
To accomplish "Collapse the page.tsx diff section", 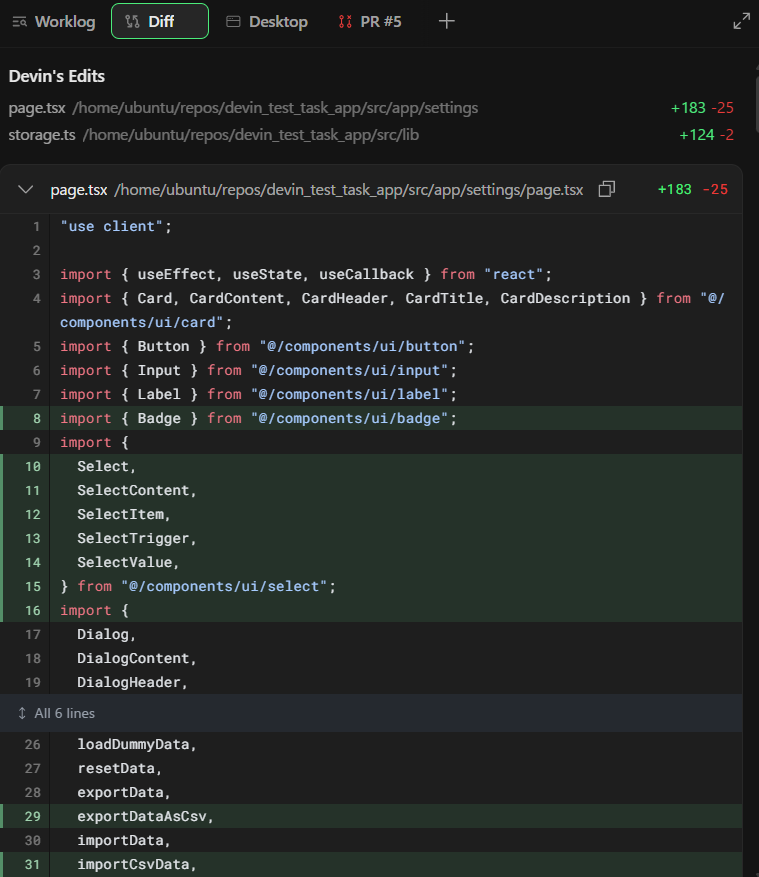I will 27,189.
